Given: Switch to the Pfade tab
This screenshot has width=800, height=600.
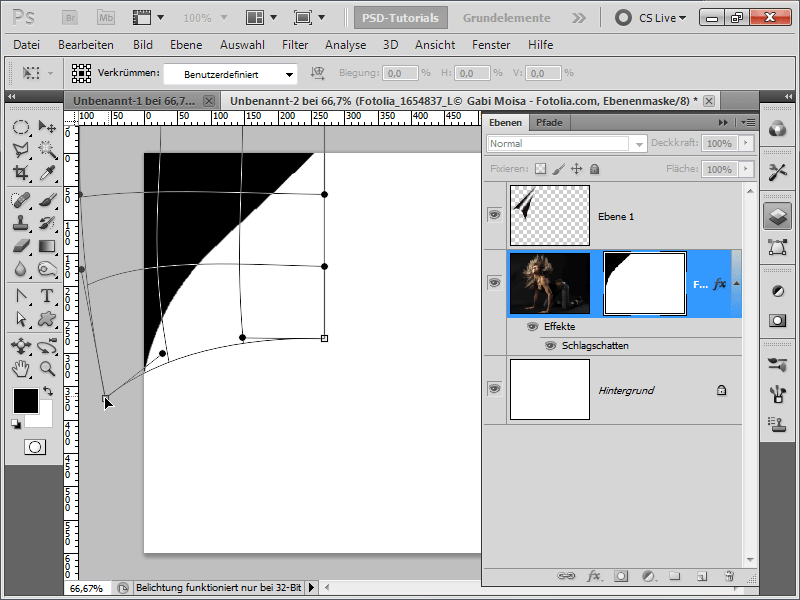Looking at the screenshot, I should coord(549,122).
